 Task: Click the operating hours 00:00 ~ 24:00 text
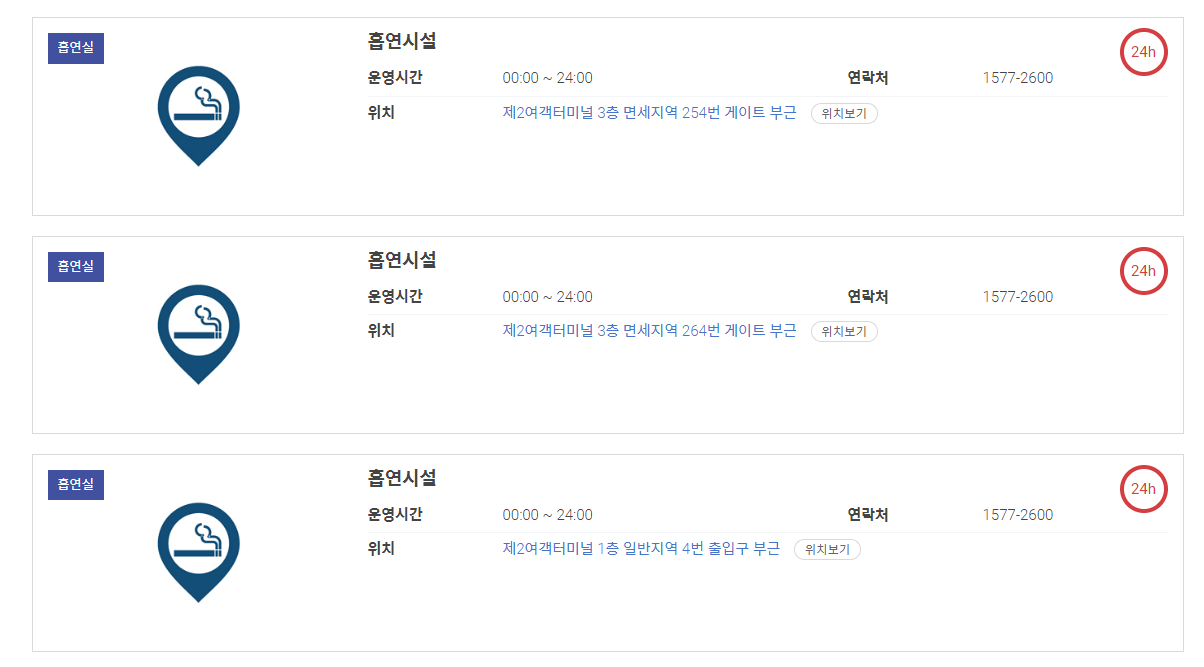(548, 77)
